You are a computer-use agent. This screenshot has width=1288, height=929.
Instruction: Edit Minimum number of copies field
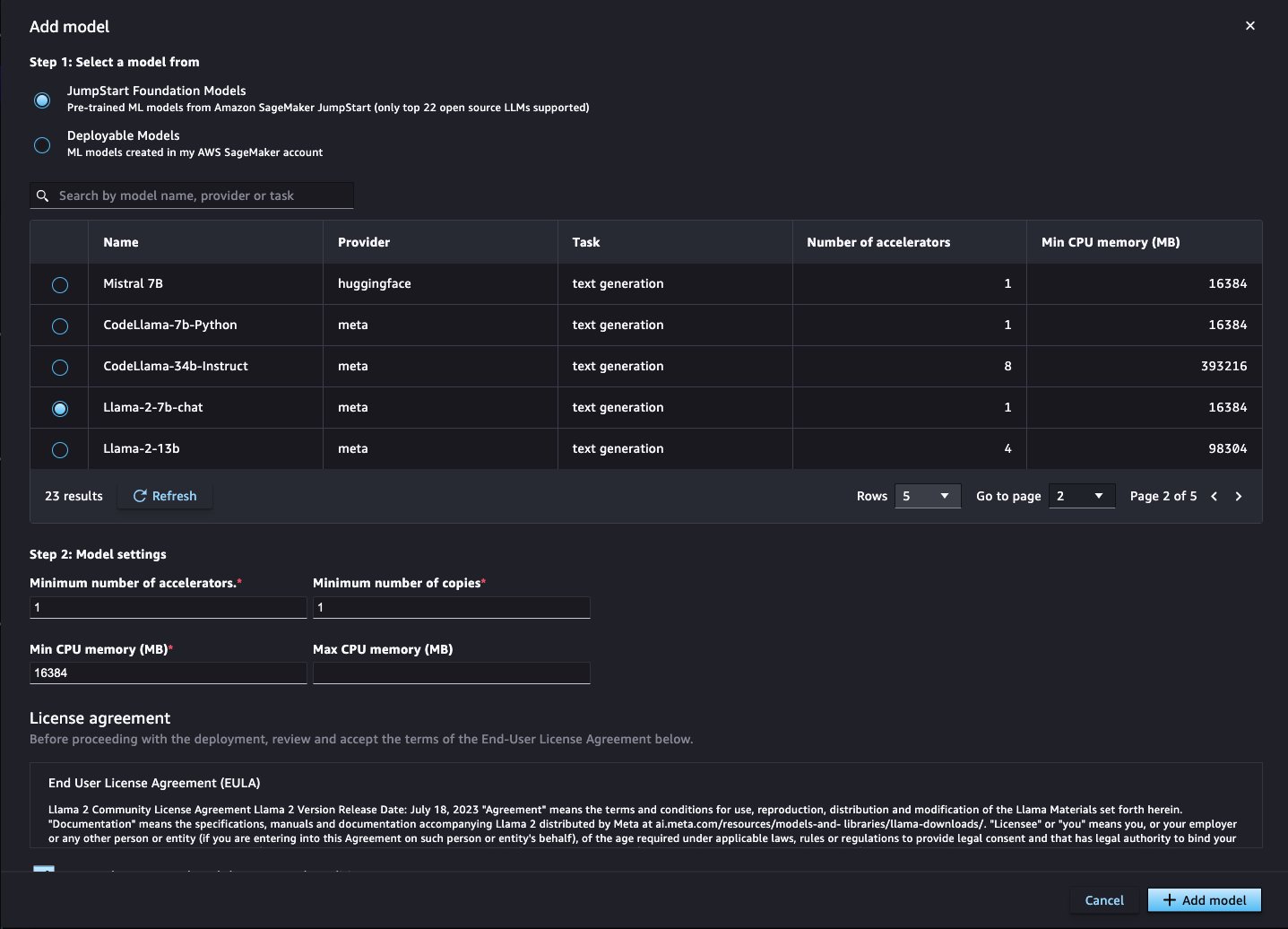click(452, 607)
